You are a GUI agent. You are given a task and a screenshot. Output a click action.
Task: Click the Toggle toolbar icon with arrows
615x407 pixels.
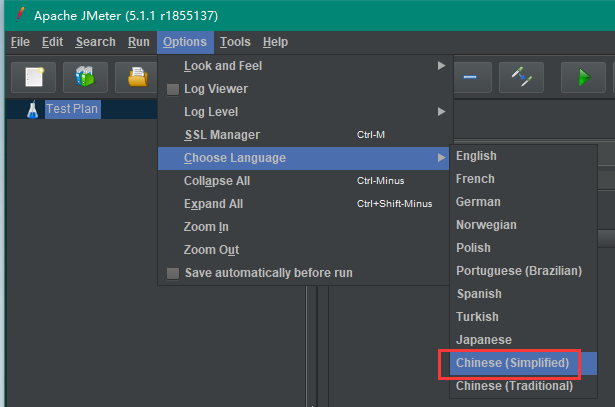click(521, 77)
